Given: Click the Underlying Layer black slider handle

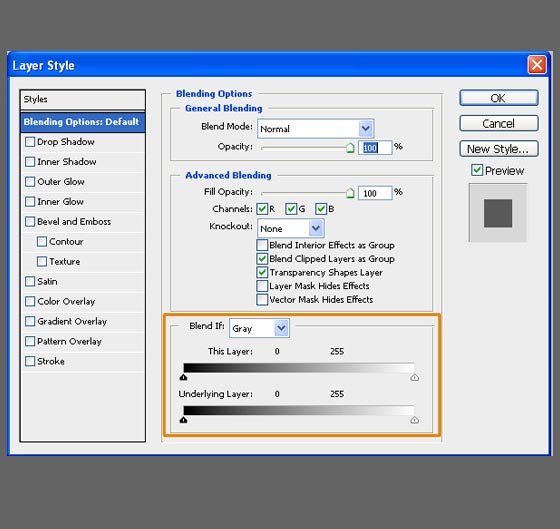Looking at the screenshot, I should point(184,420).
